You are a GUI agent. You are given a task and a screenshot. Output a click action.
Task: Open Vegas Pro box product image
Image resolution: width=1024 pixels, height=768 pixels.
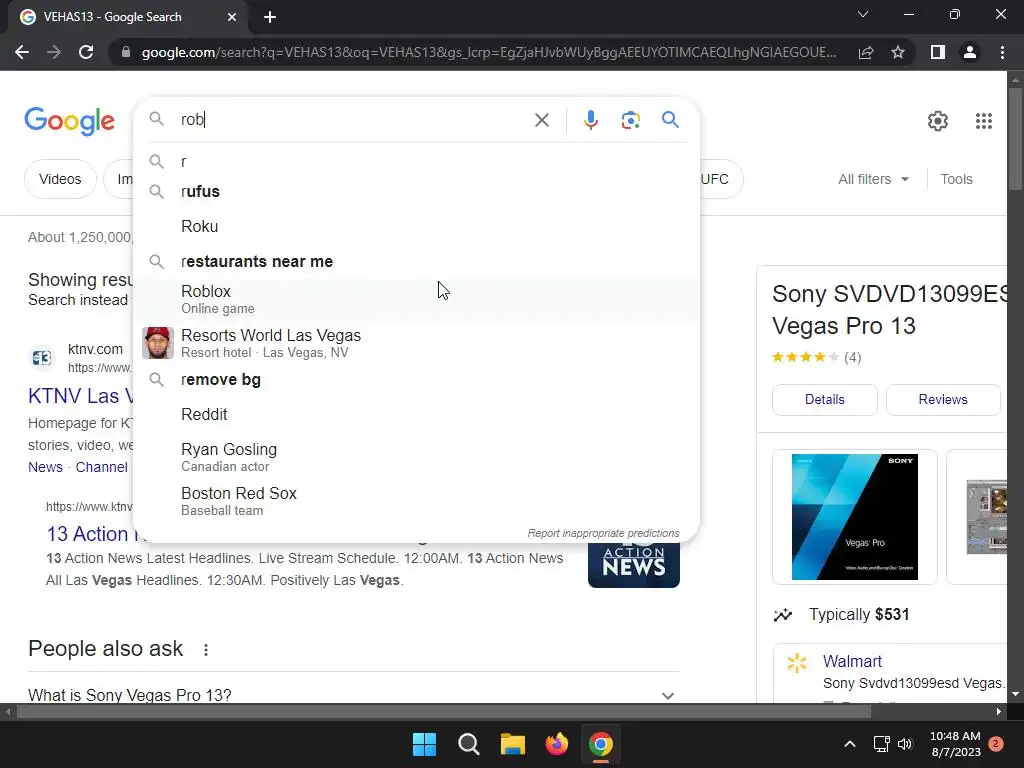[854, 517]
